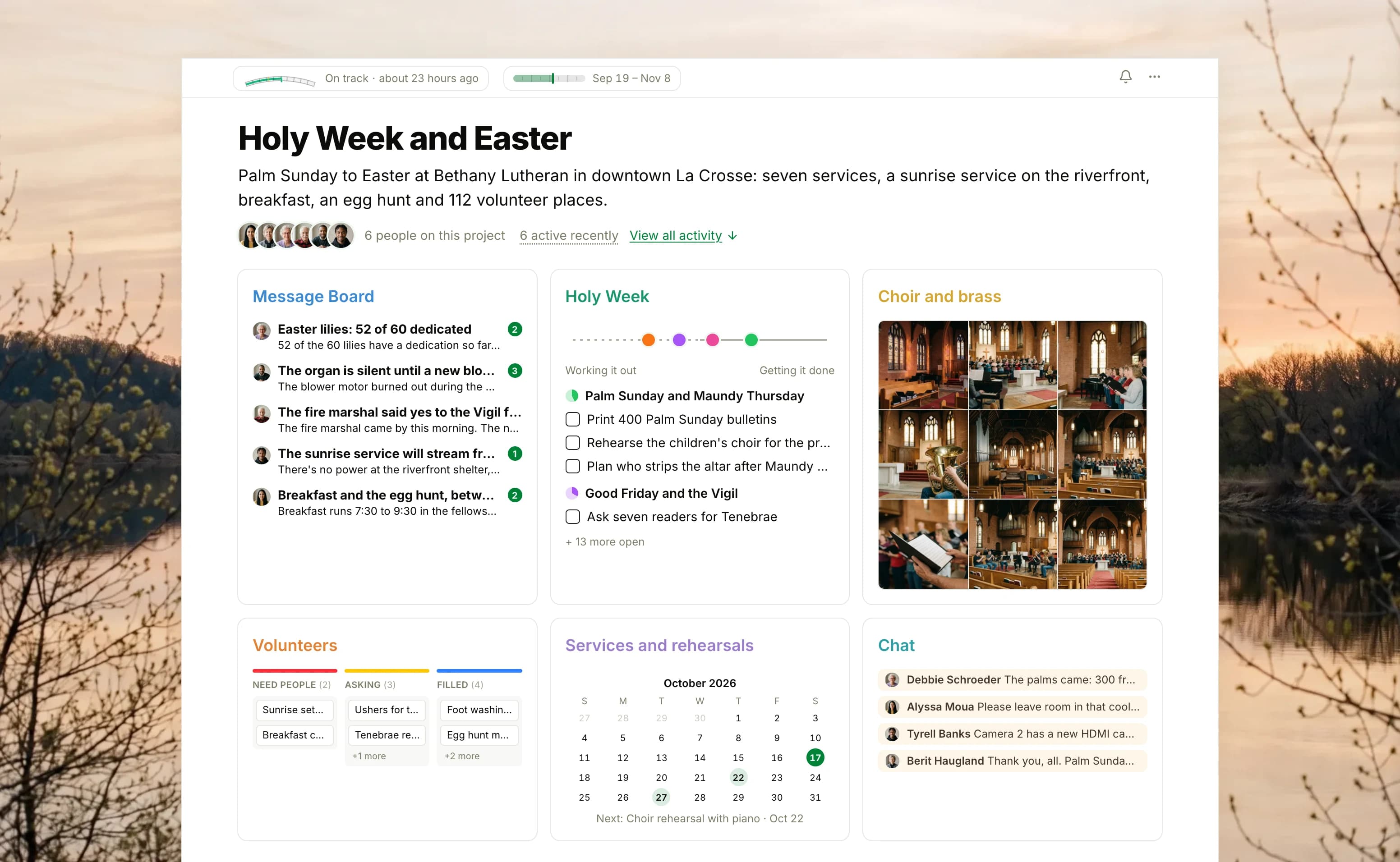Click unread badge 3 on organ message
Screen dimensions: 1400x862
[x=514, y=371]
